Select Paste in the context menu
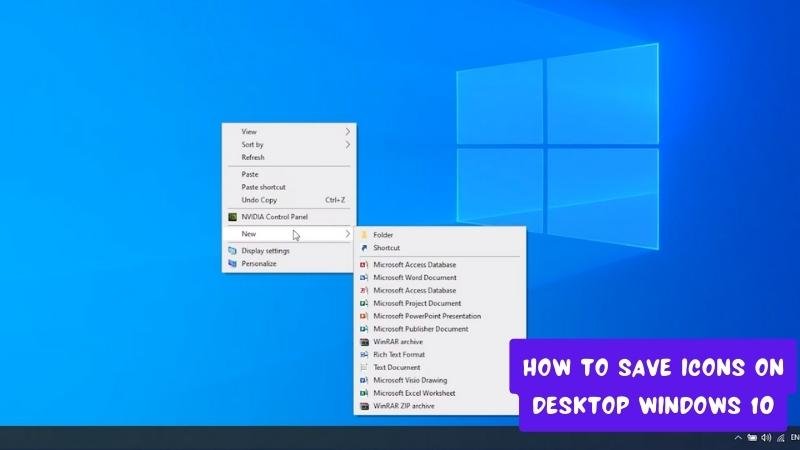 (289, 174)
